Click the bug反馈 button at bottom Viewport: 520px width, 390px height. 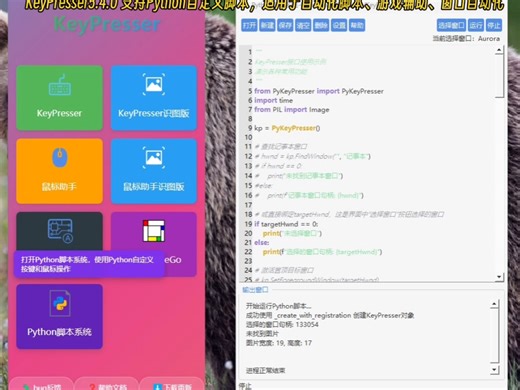coord(41,384)
